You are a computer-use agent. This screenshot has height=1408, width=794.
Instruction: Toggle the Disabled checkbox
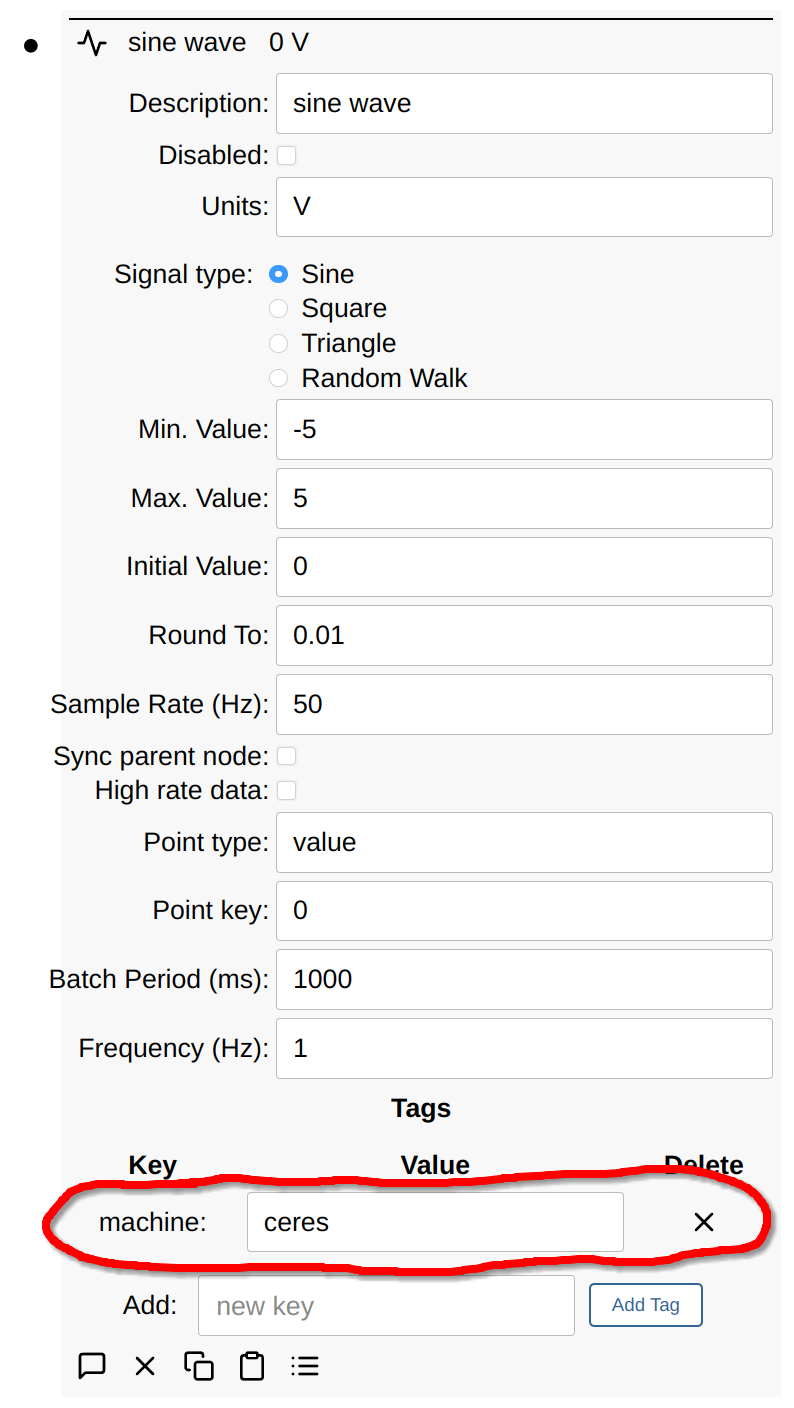coord(287,156)
